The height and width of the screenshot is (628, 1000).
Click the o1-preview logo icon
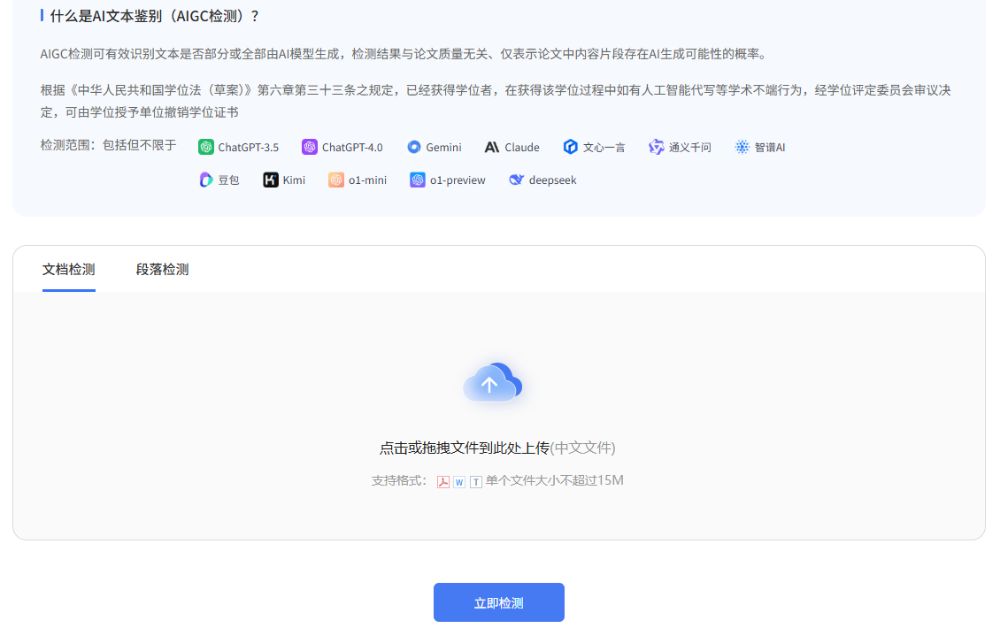coord(418,180)
